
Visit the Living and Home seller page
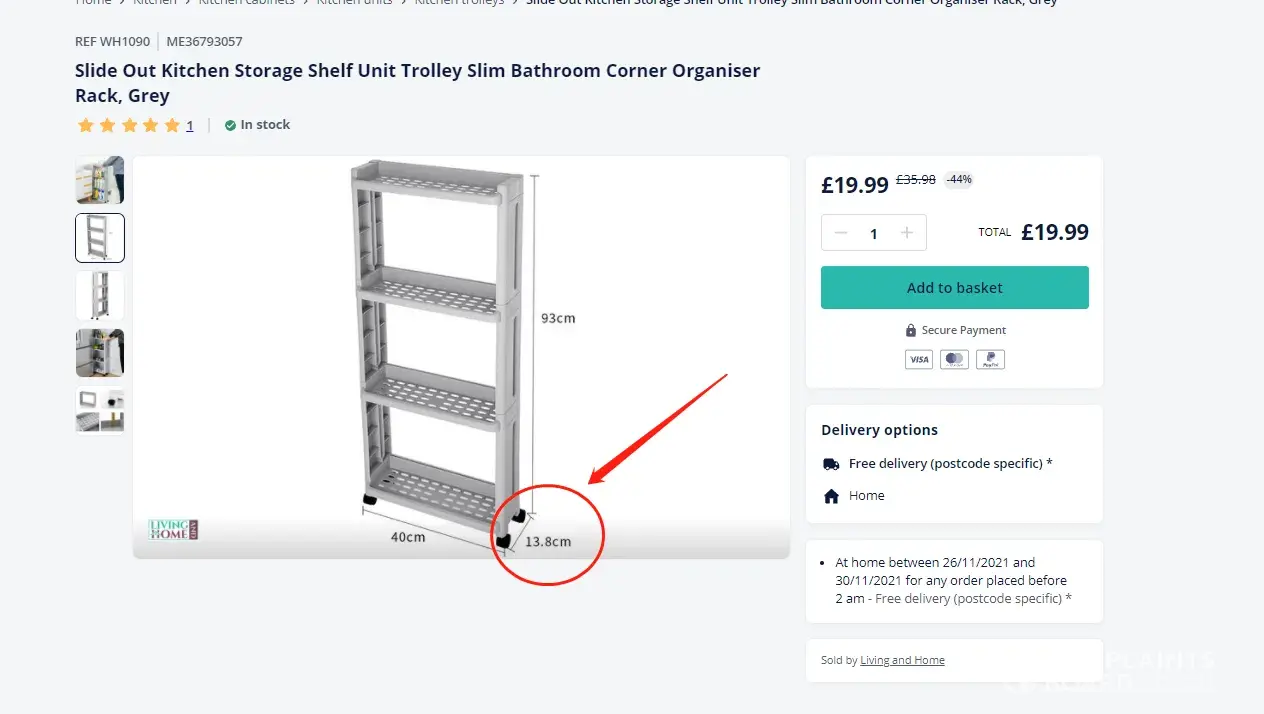coord(902,660)
